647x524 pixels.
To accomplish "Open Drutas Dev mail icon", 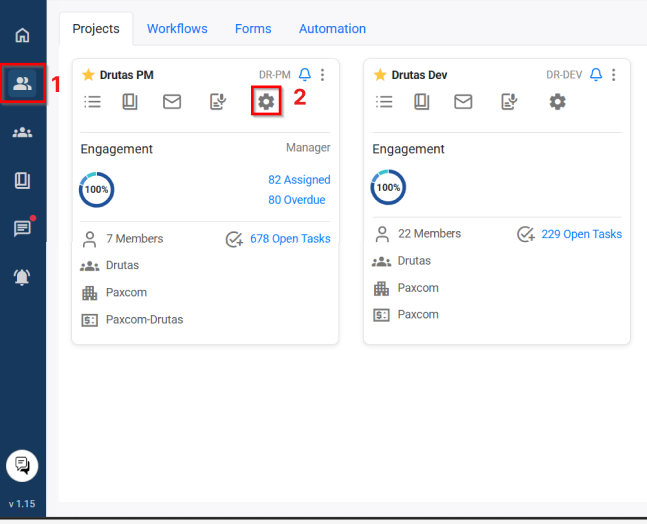I will pyautogui.click(x=463, y=101).
